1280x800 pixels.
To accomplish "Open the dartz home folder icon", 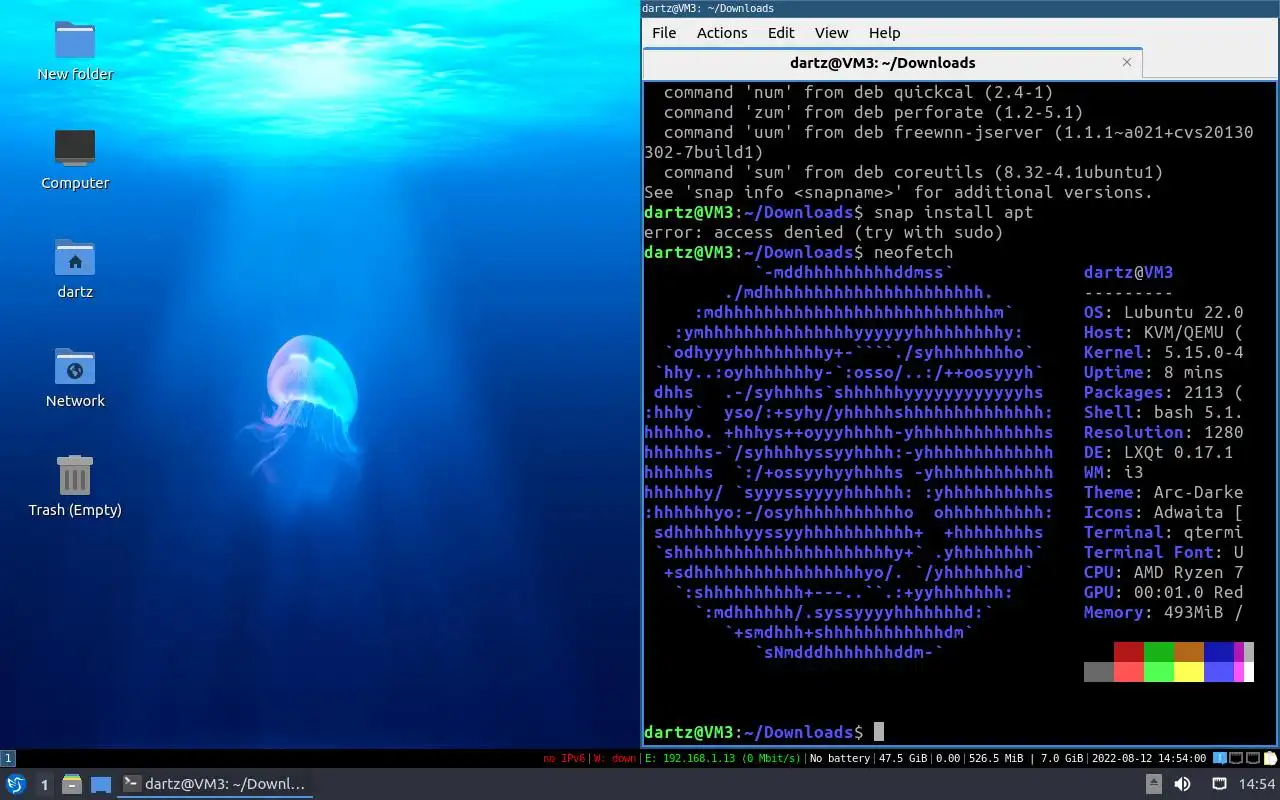I will (x=75, y=269).
